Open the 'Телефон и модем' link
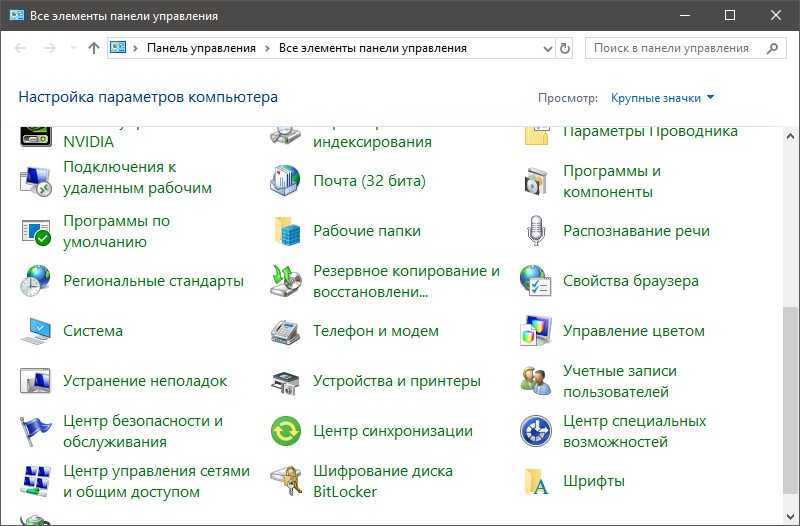Screen dimensions: 800x526 click(x=376, y=331)
